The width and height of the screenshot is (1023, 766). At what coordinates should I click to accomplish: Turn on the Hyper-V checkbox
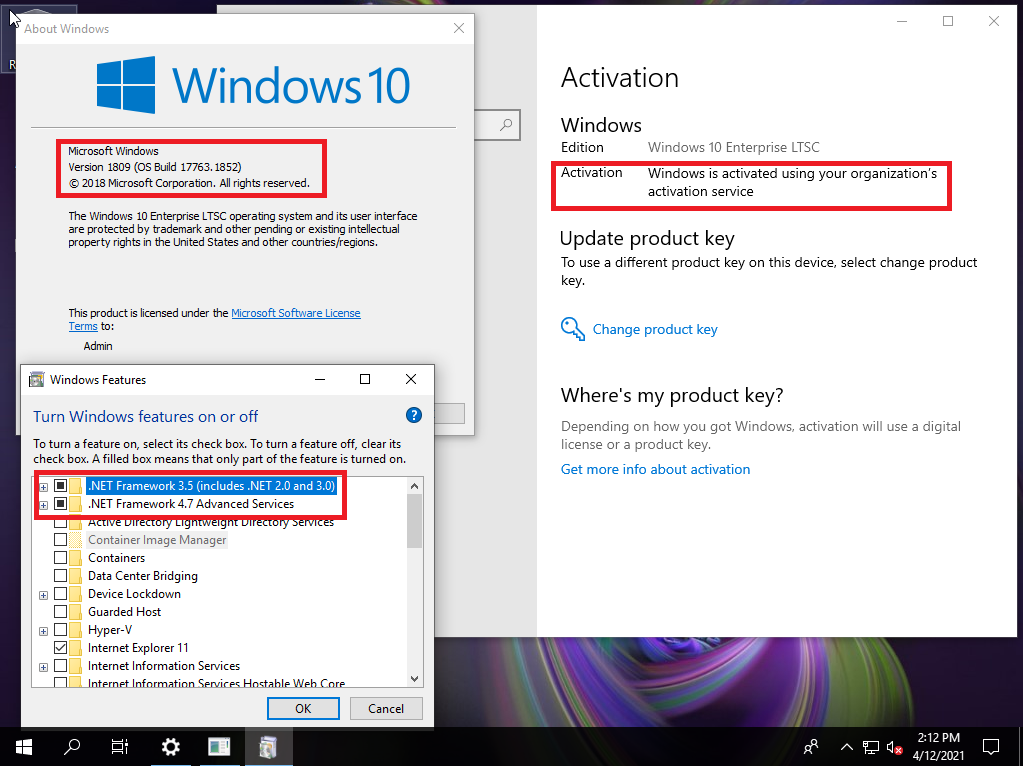(60, 630)
